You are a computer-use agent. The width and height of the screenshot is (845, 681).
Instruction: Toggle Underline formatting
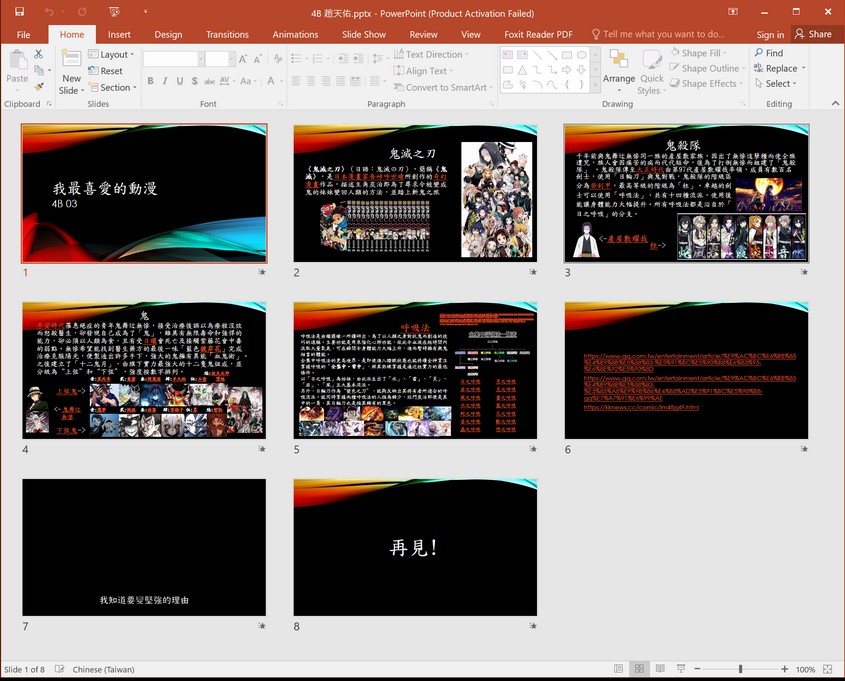coord(179,81)
